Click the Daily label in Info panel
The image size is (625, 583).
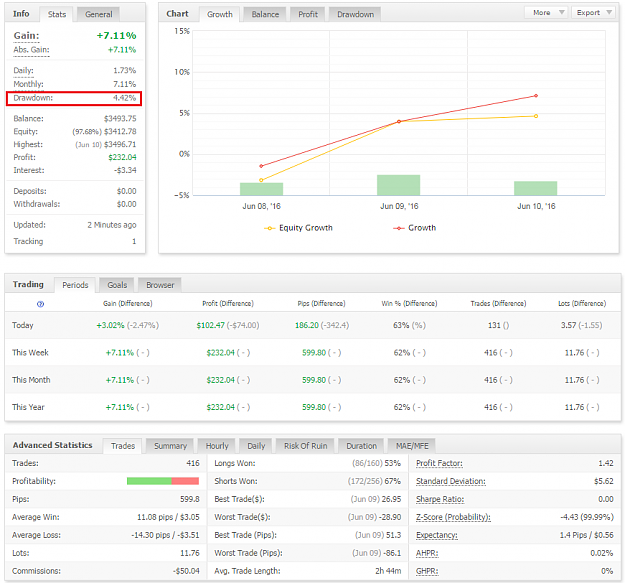[x=24, y=71]
